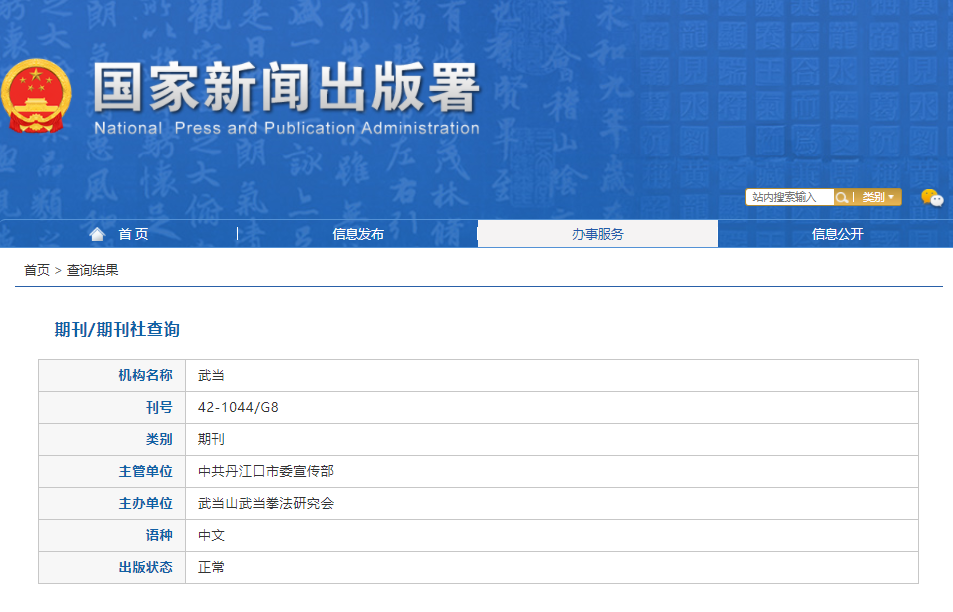Click the 武当山武当拳法研究会 sponsor cell
Viewport: 953px width, 612px height.
tap(266, 503)
